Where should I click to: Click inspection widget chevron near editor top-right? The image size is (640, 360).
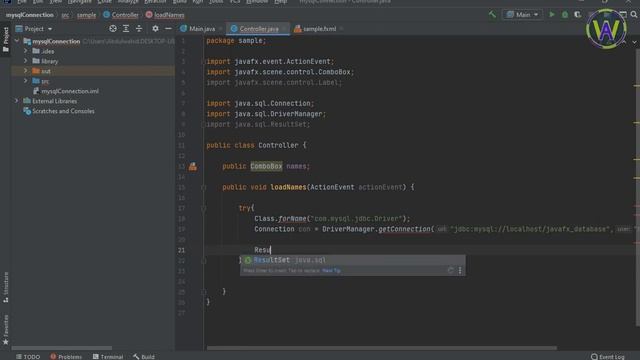click(634, 42)
